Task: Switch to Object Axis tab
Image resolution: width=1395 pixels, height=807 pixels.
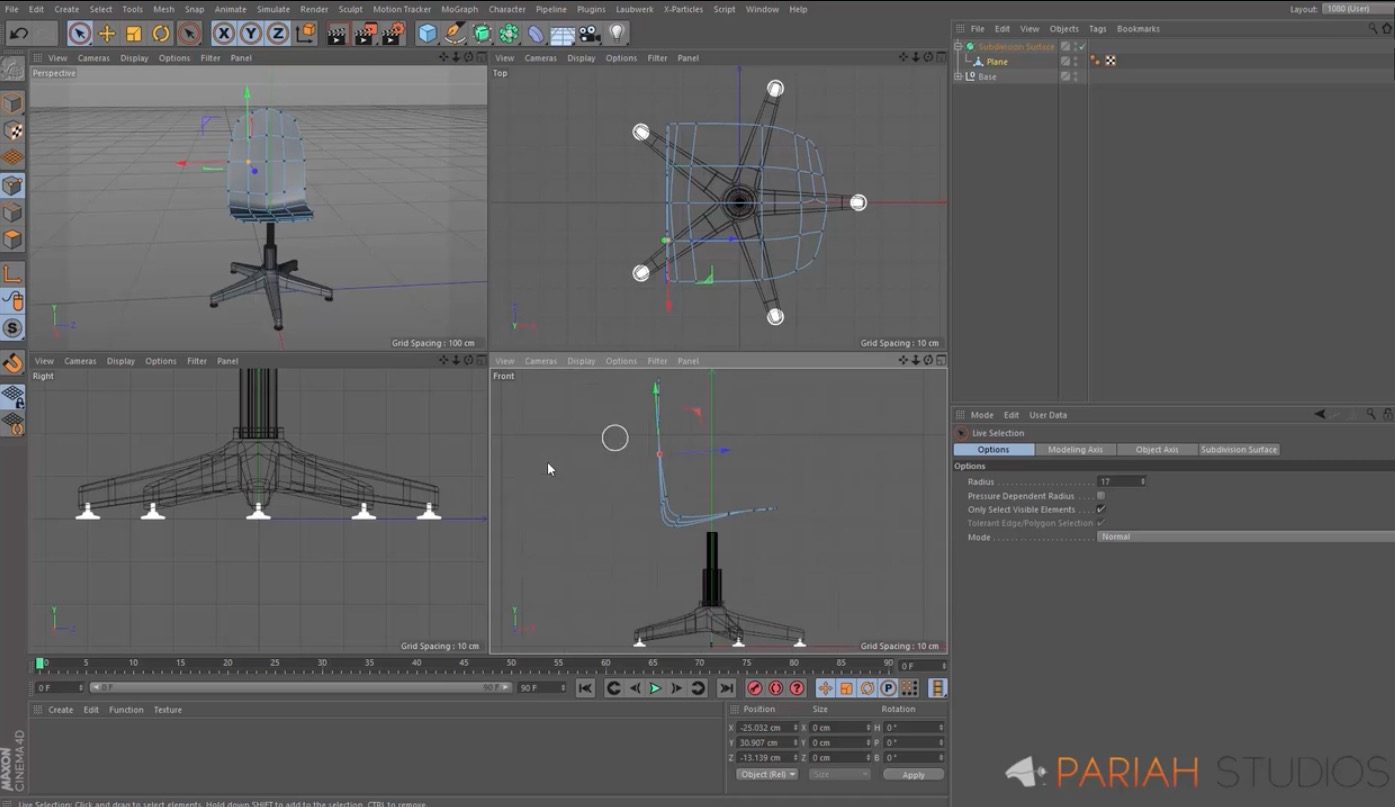Action: (x=1157, y=450)
